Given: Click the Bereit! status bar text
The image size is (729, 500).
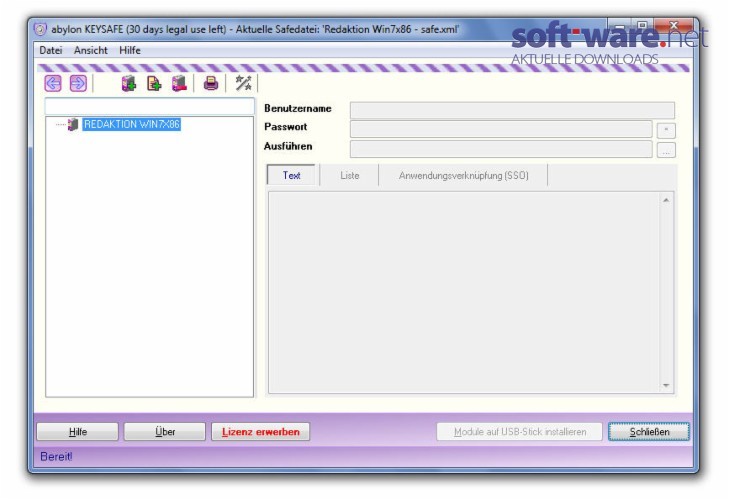Looking at the screenshot, I should 56,456.
